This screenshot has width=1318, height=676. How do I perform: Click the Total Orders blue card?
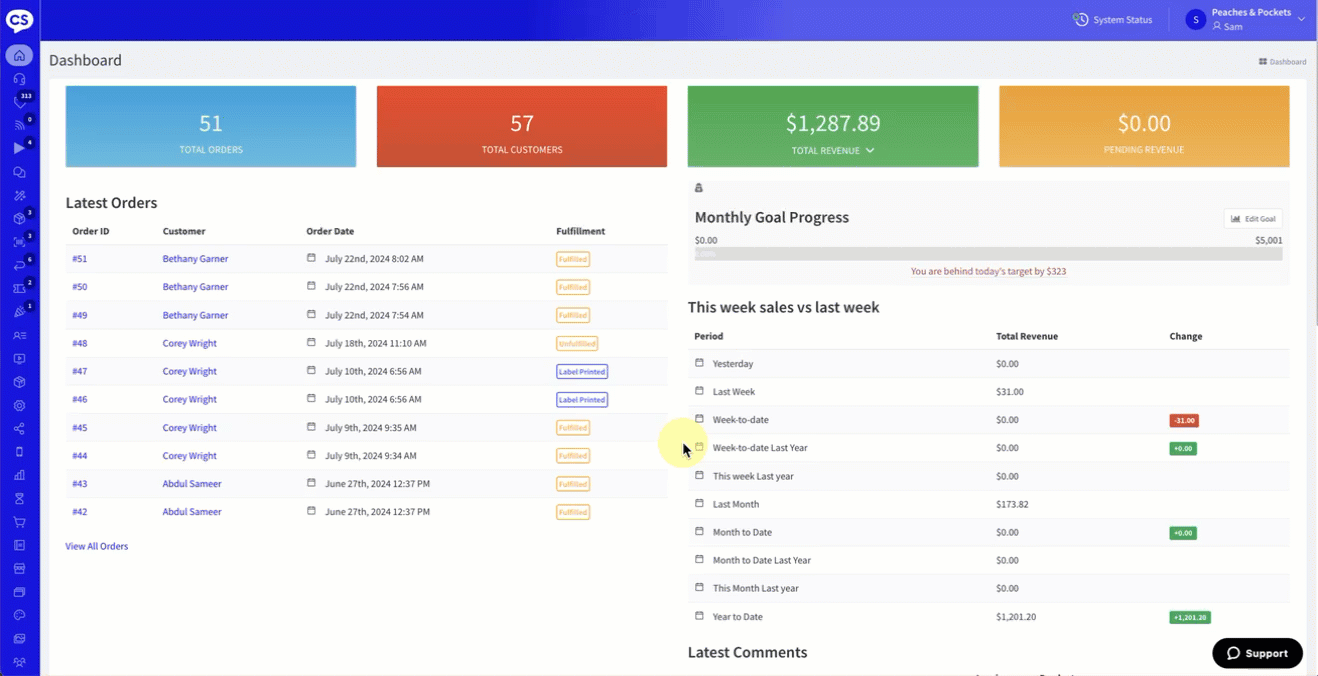211,127
